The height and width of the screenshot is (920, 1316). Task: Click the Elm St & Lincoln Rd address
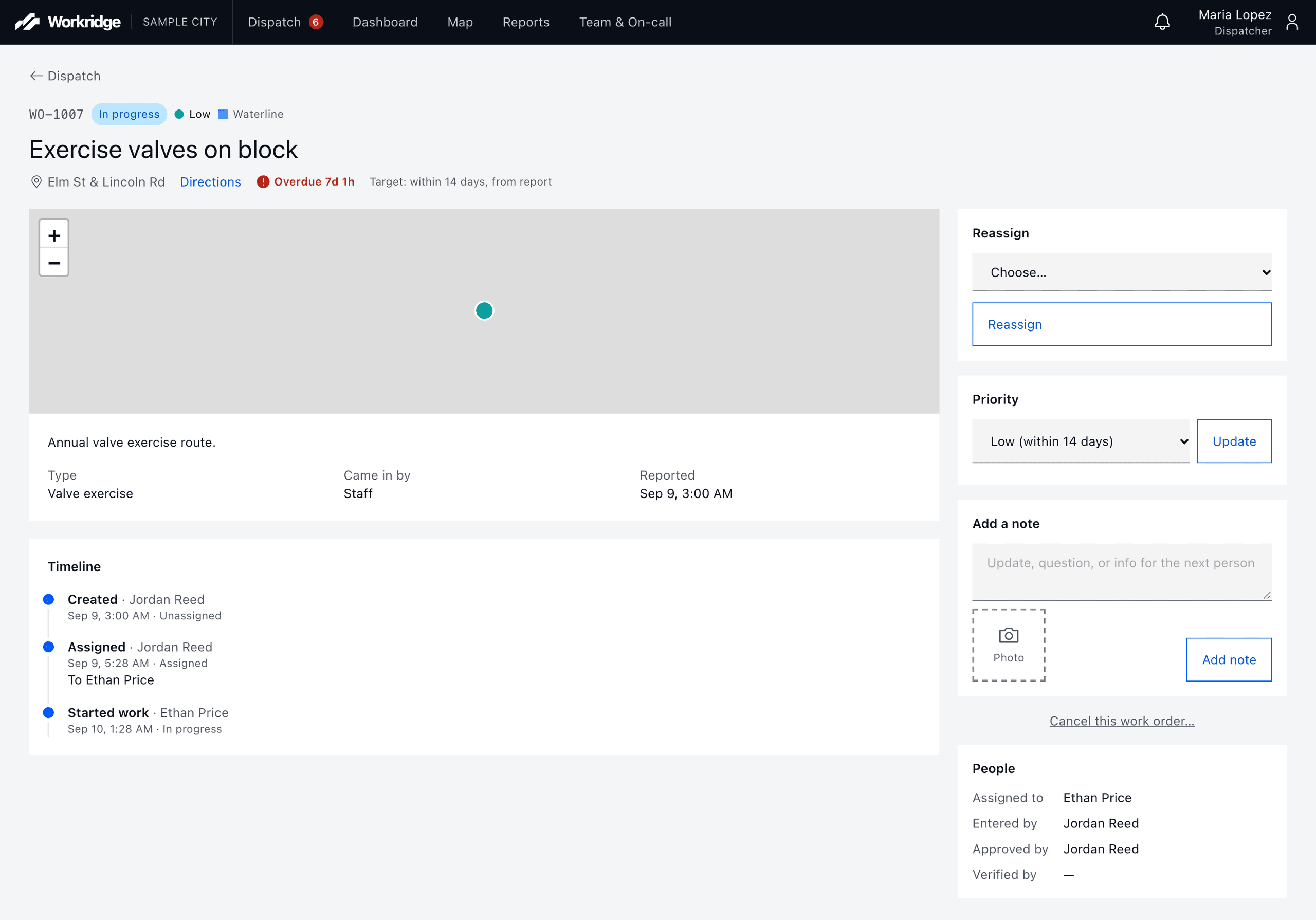click(x=106, y=182)
